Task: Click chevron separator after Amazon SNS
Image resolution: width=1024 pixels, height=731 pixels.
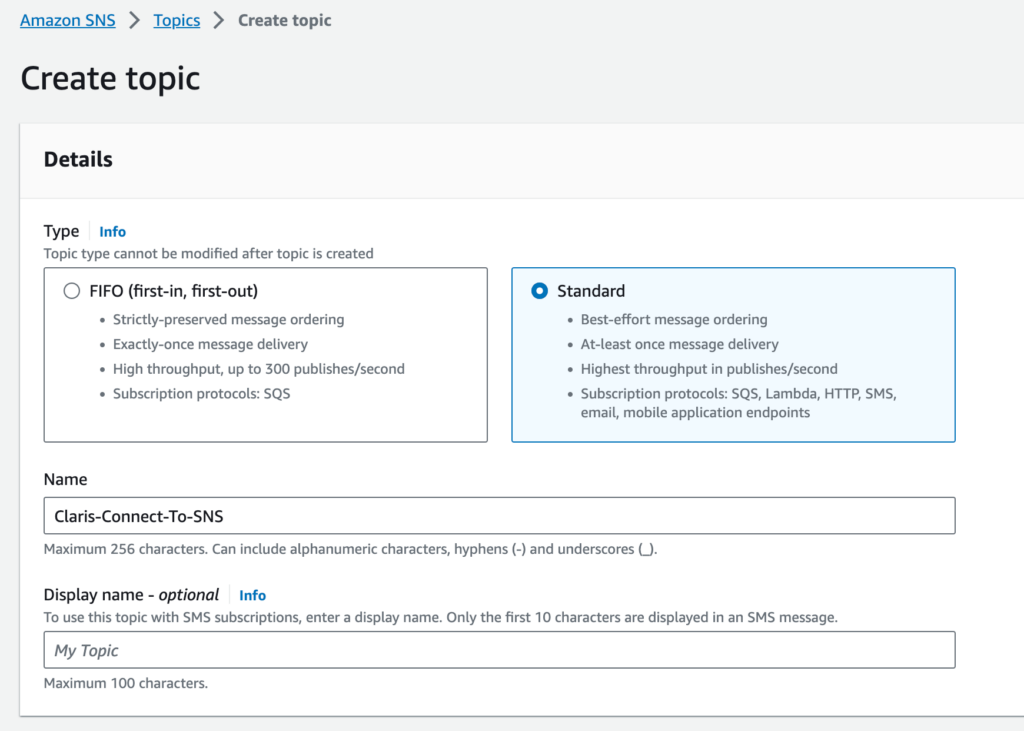Action: 134,20
